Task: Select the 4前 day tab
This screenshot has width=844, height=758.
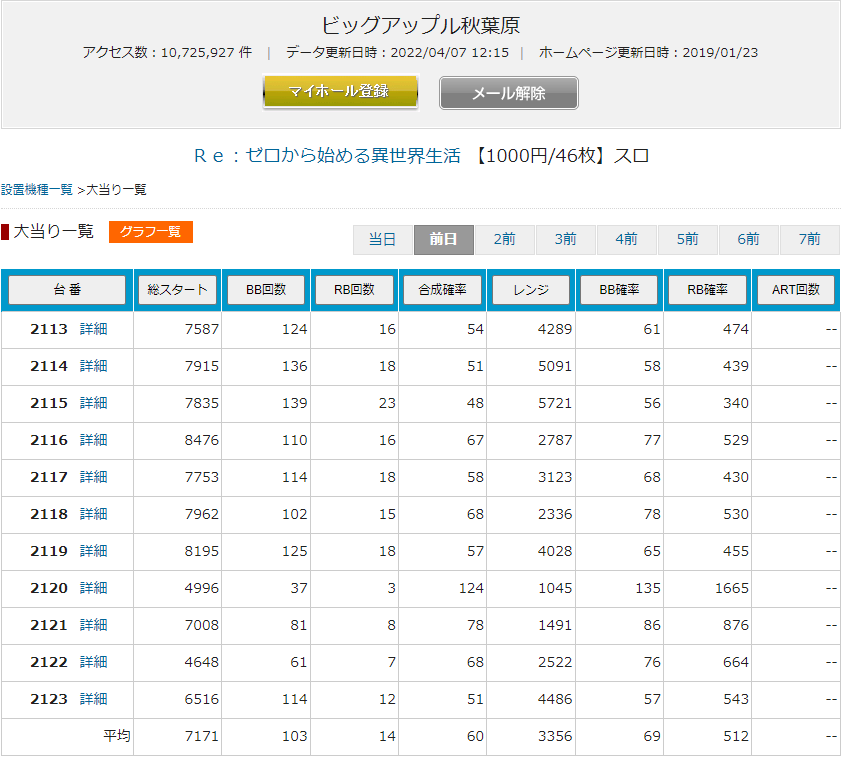Action: (626, 240)
